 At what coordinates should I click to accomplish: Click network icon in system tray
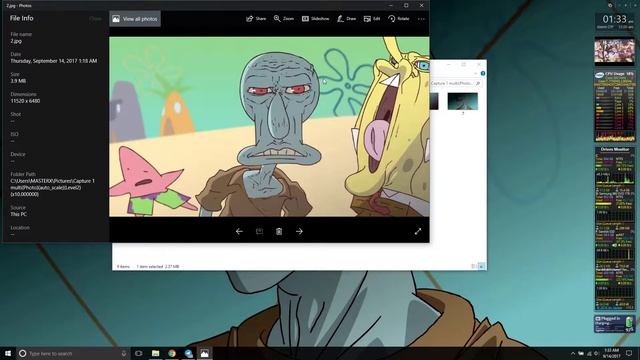coord(589,353)
